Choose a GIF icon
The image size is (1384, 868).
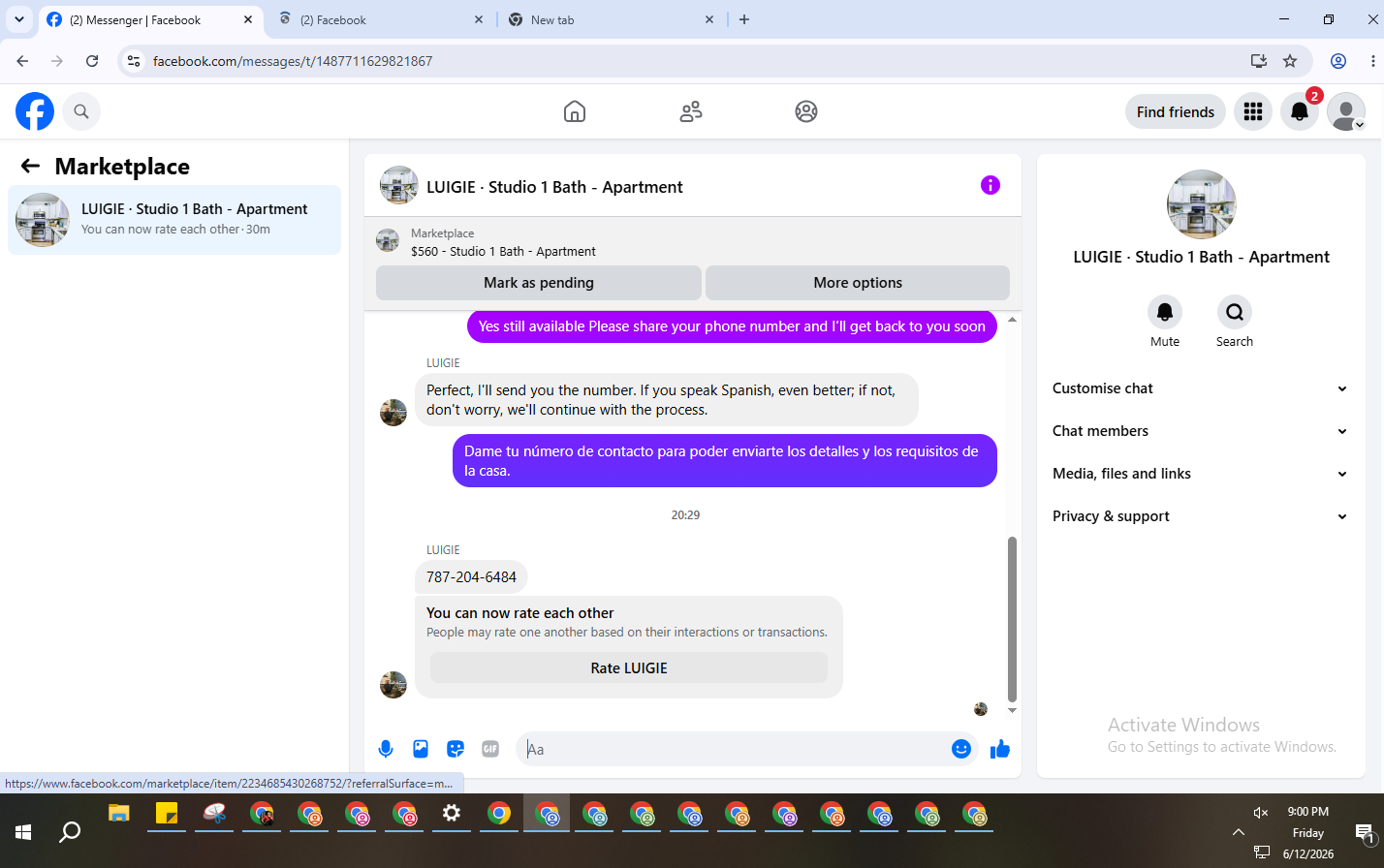pos(490,749)
